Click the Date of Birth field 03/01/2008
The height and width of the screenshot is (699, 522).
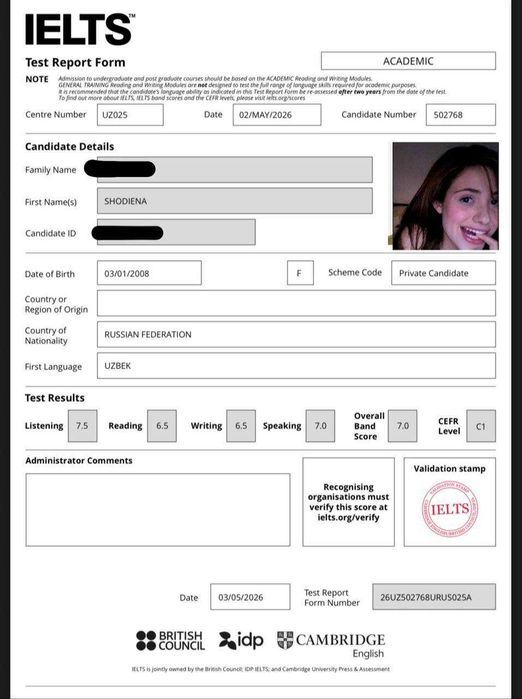(149, 273)
